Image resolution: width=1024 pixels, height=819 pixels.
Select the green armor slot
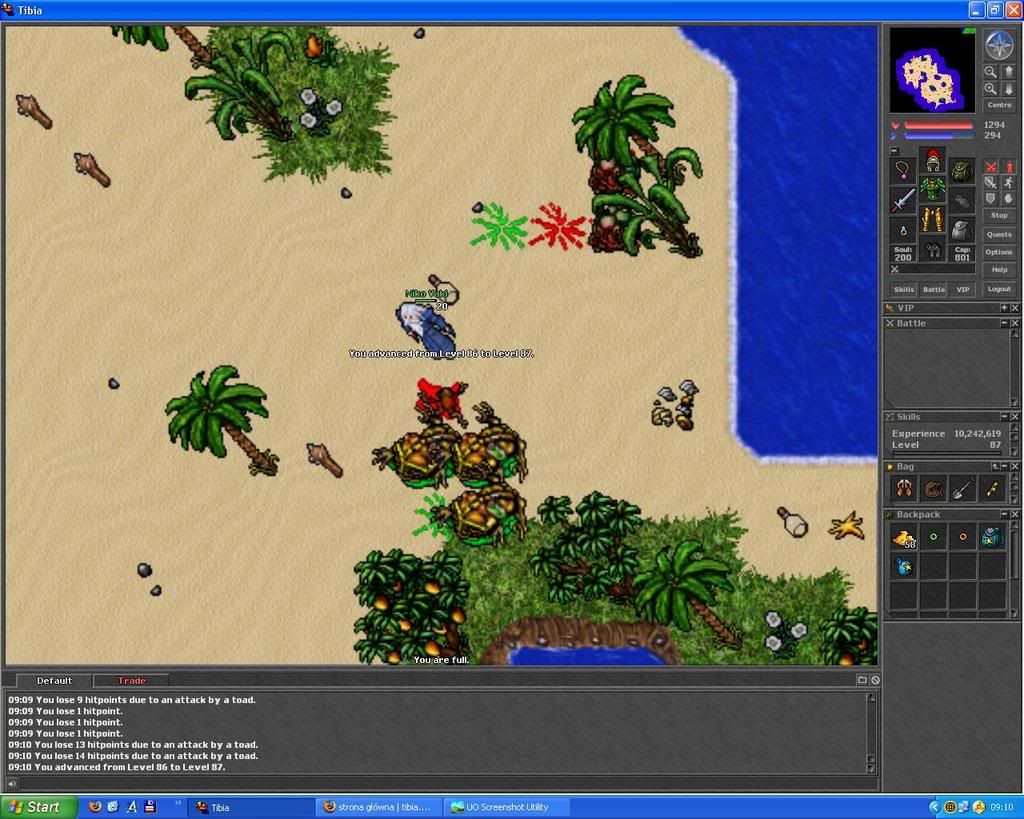pos(933,189)
